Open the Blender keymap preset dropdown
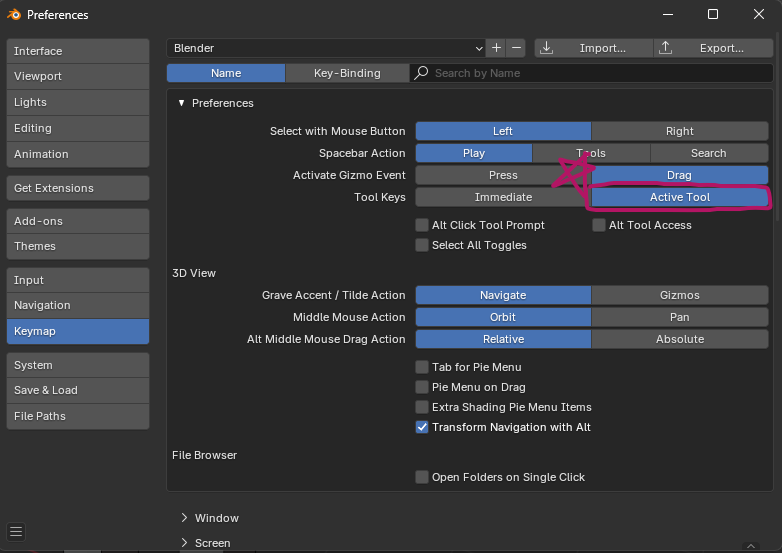The height and width of the screenshot is (553, 782). coord(326,48)
